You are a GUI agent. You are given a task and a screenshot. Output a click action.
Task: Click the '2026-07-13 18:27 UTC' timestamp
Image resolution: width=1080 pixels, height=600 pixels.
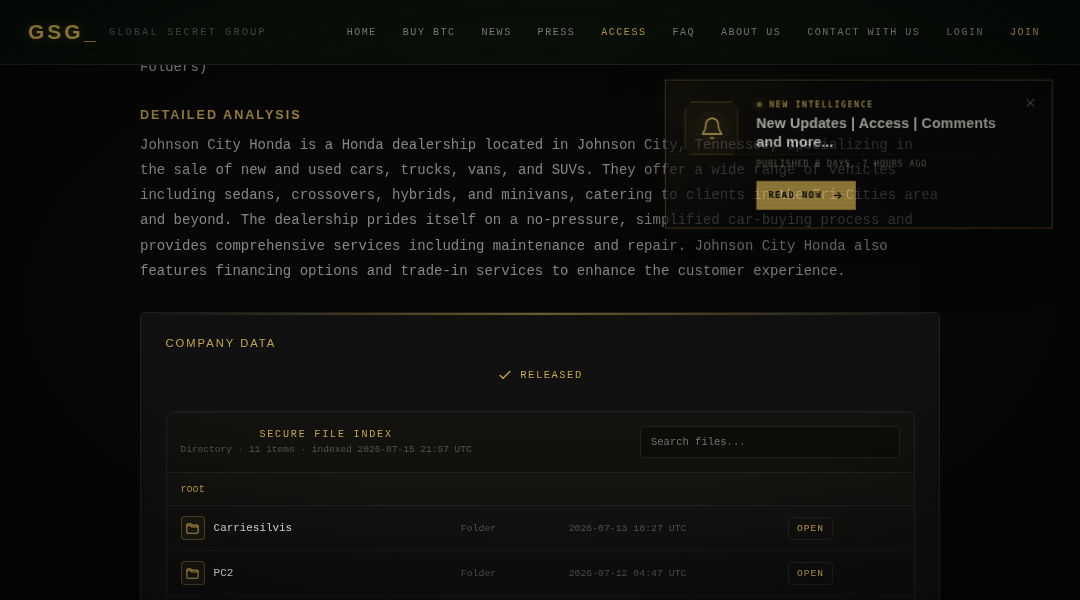[627, 528]
